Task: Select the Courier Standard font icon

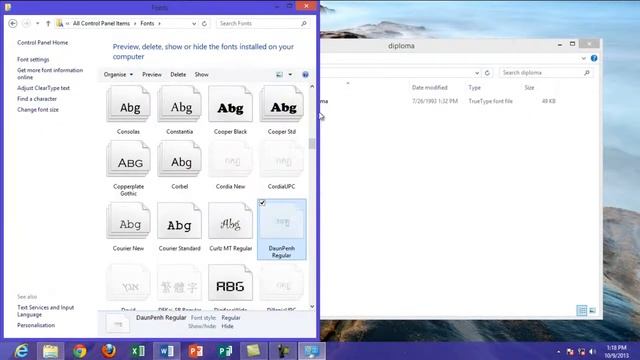Action: tap(180, 221)
